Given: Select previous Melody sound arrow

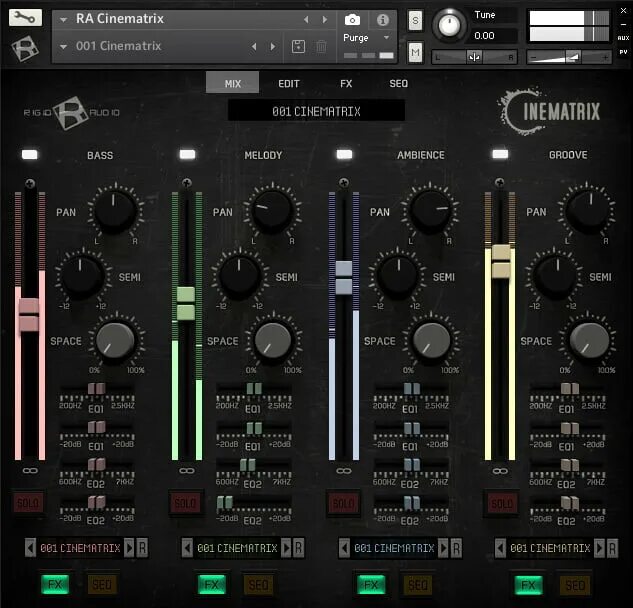Looking at the screenshot, I should pyautogui.click(x=187, y=548).
